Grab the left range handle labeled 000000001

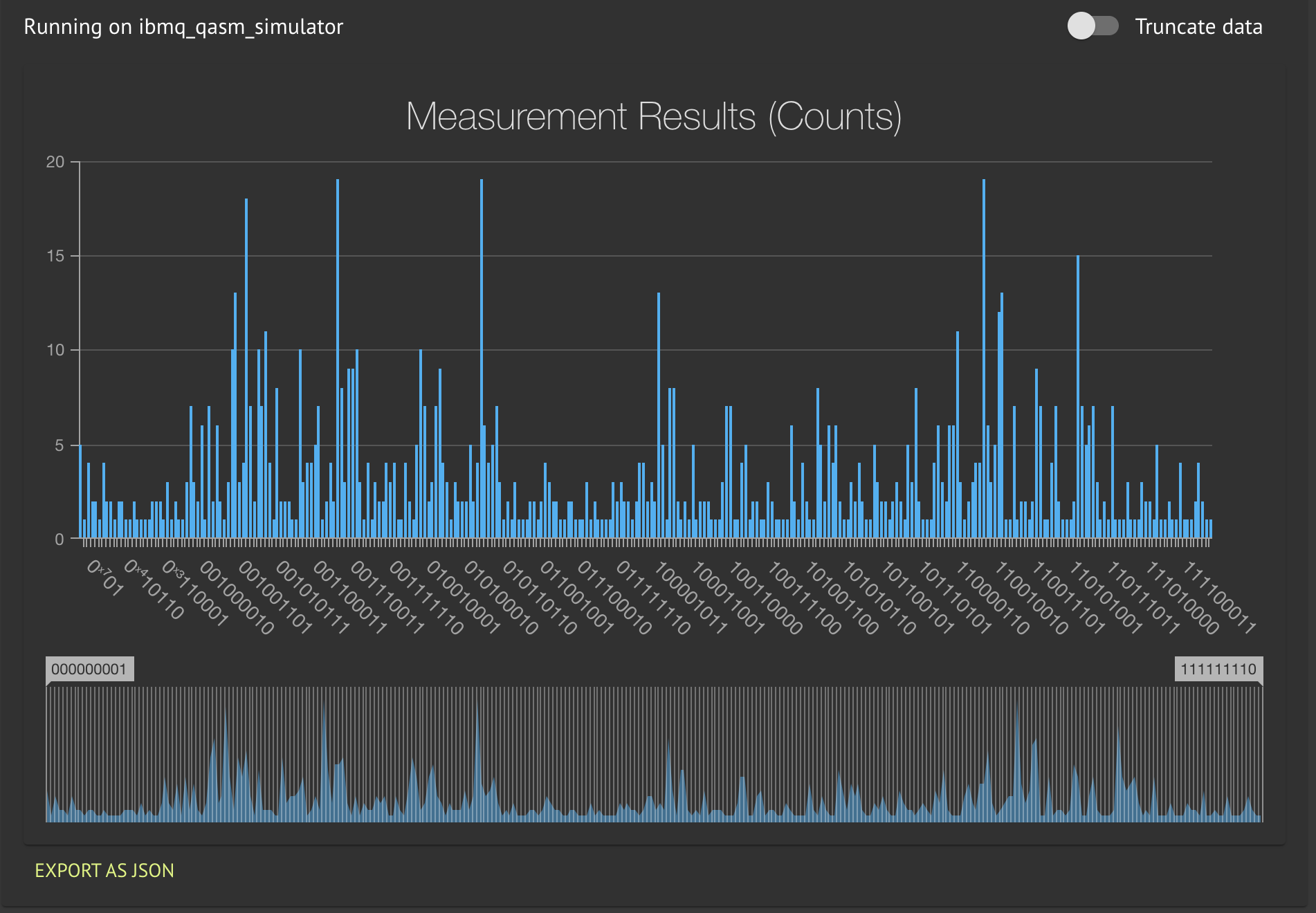tap(90, 669)
